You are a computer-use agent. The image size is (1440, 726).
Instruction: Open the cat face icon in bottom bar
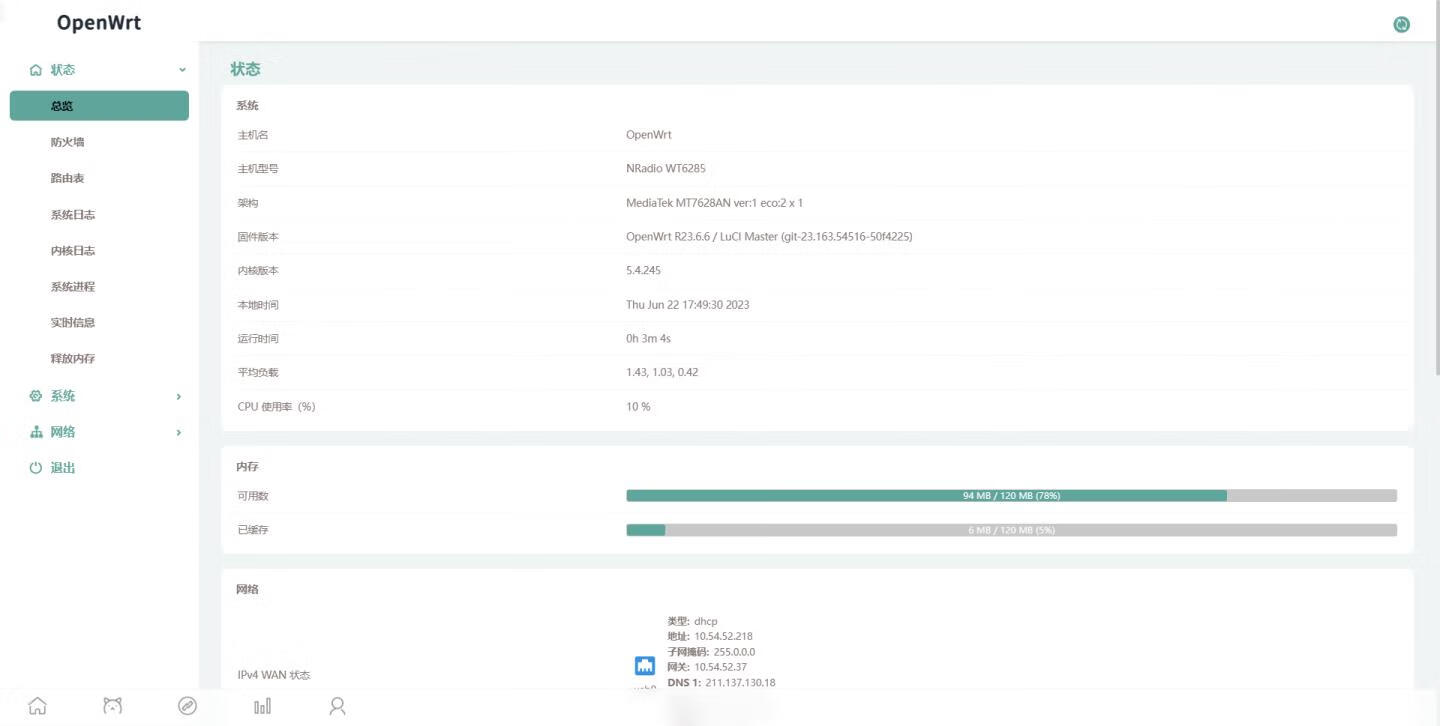point(113,706)
